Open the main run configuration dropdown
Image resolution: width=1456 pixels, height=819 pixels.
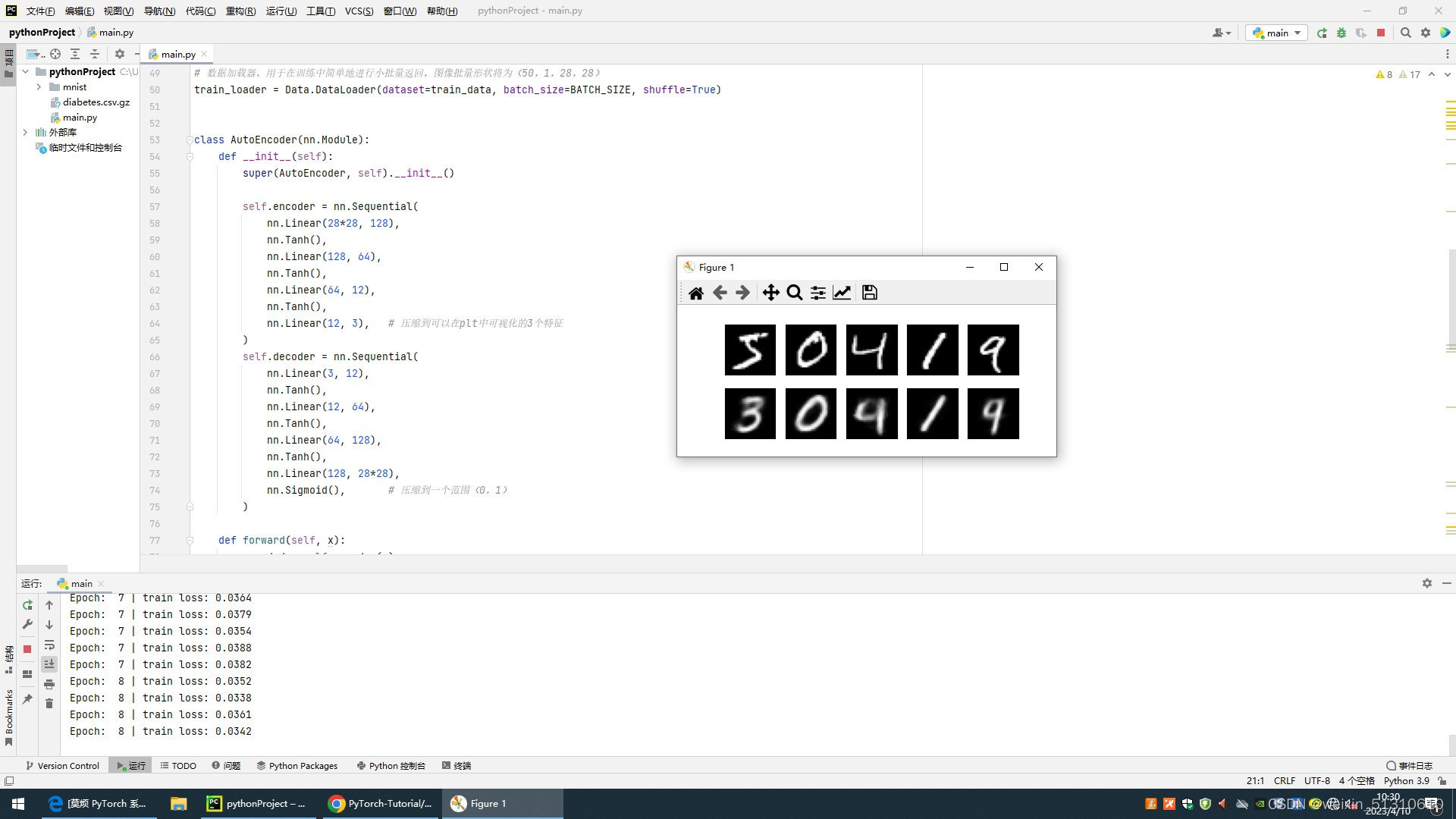[1278, 33]
